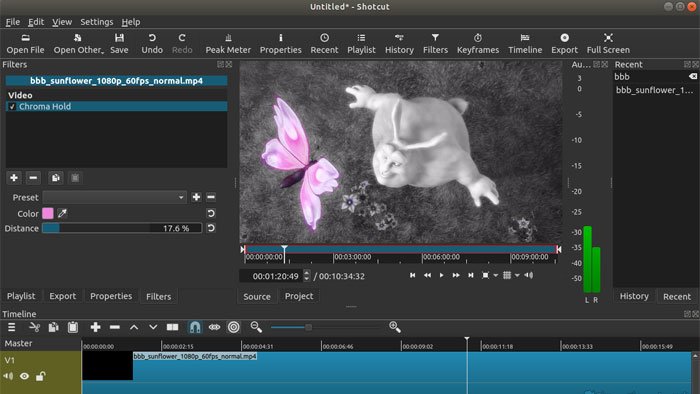Screen dimensions: 700x394
Task: Open Export from main toolbar
Action: pos(564,44)
